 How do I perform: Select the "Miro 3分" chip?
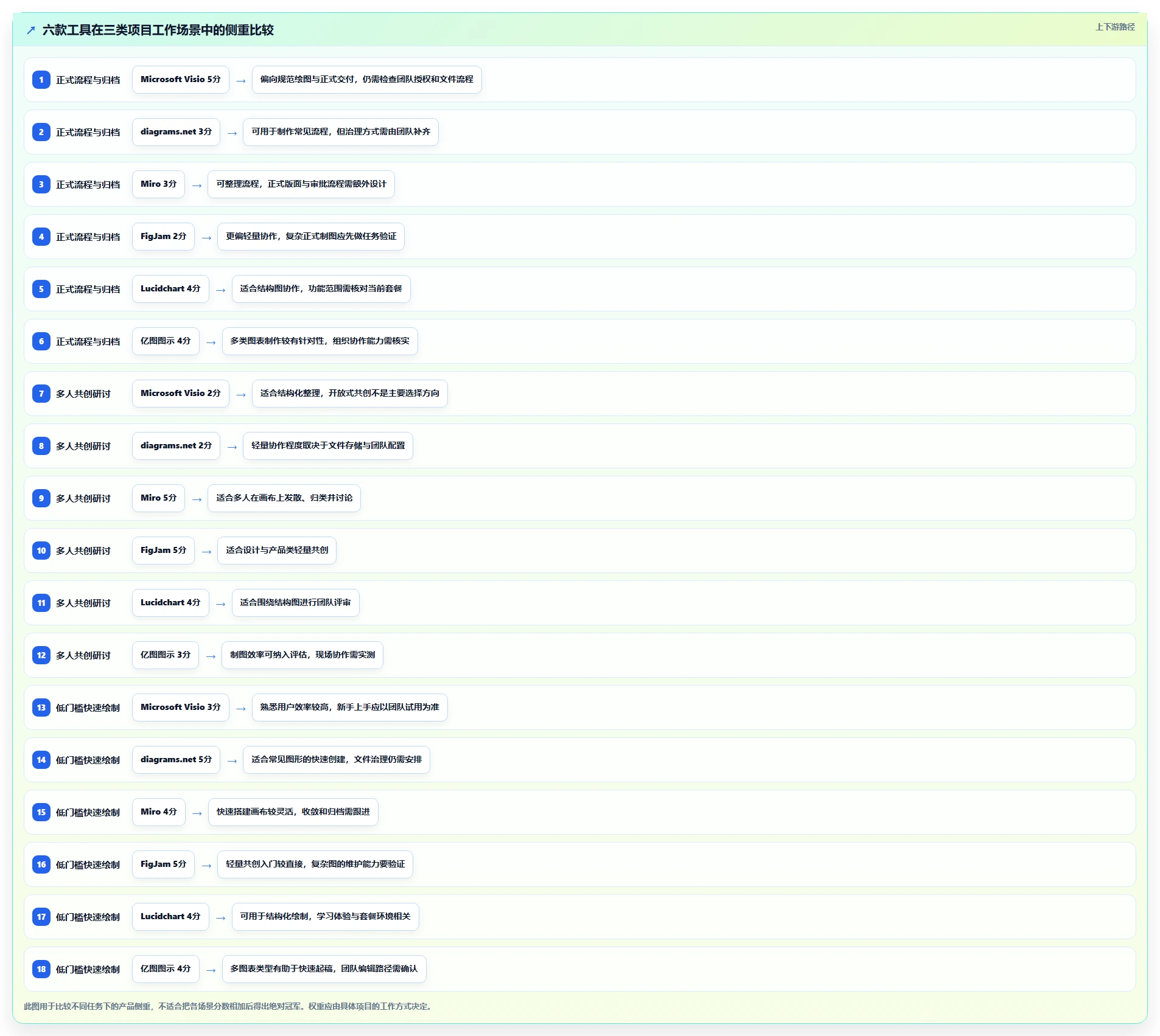pos(158,184)
